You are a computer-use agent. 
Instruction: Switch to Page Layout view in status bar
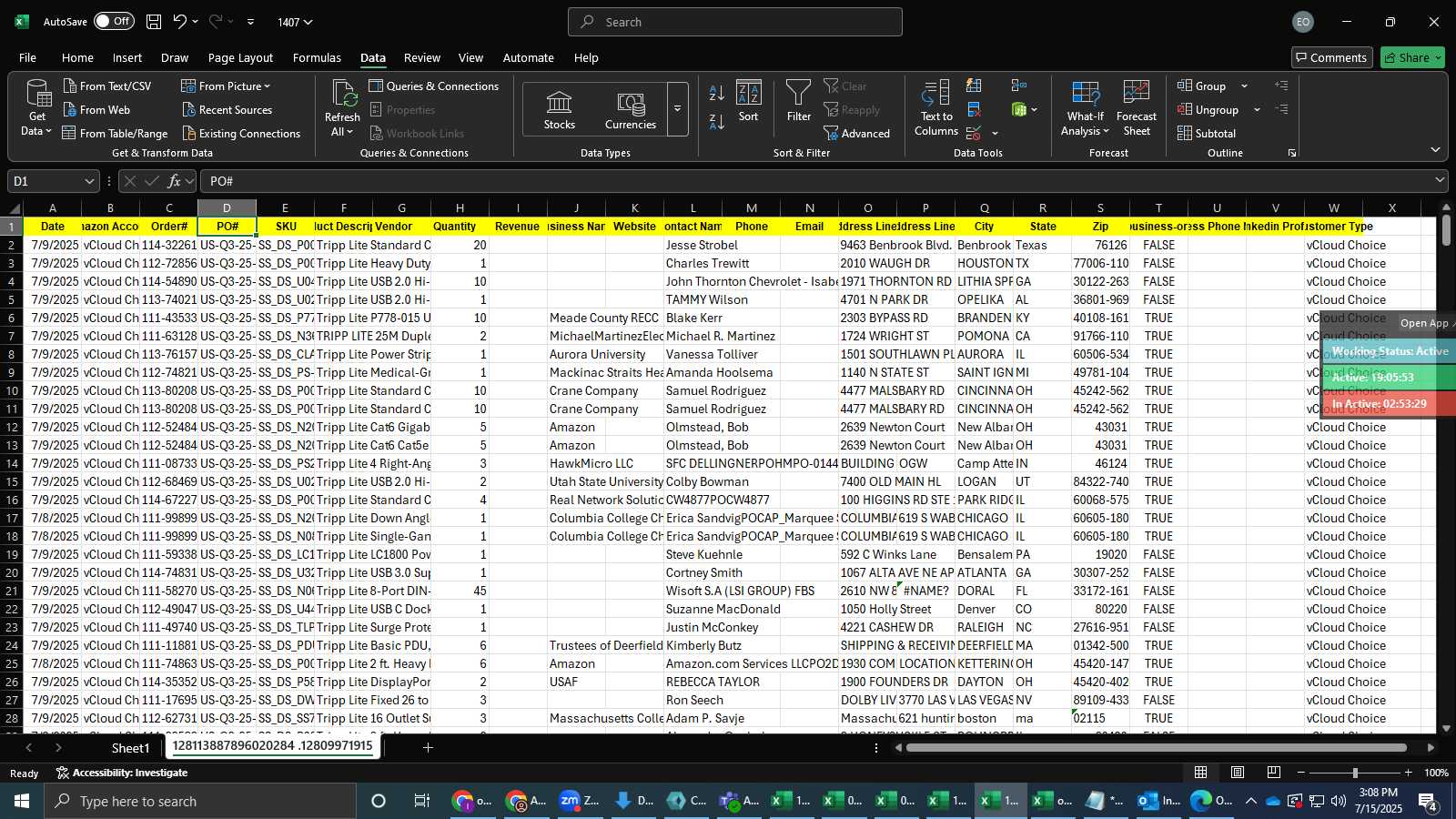1238,773
